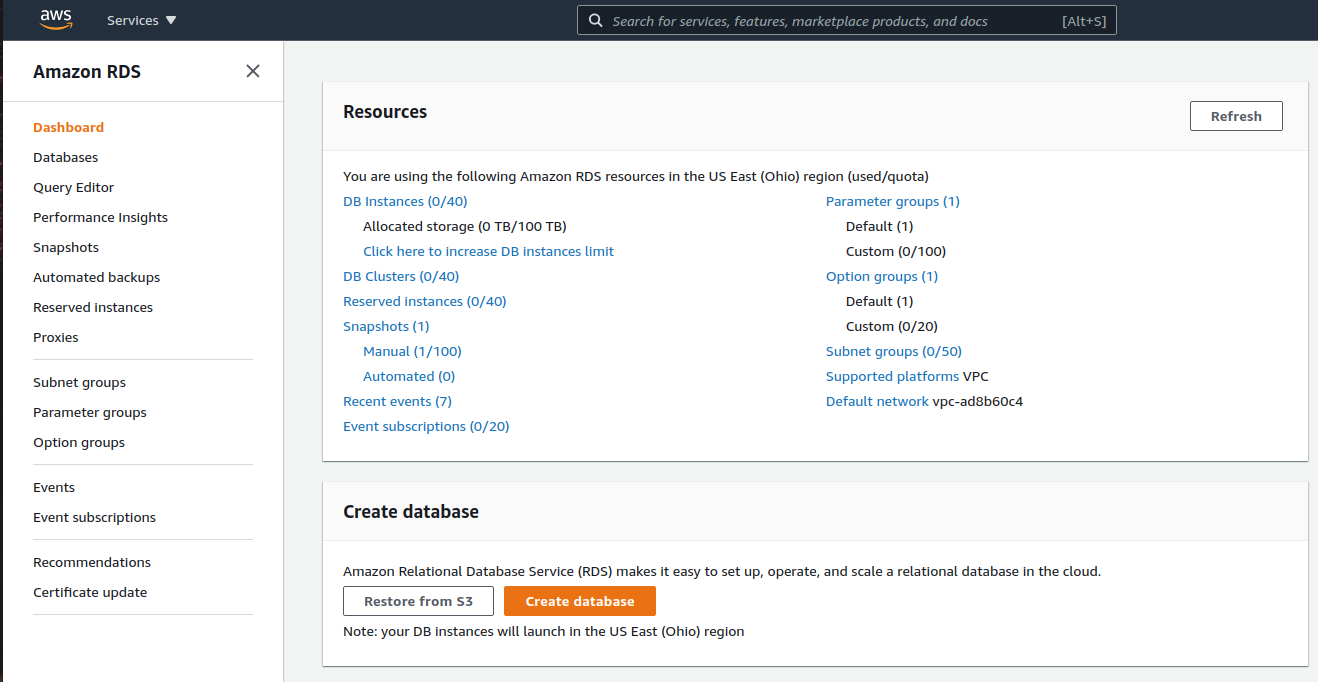Click the Custom (0/20) option groups text
The image size is (1318, 682).
(x=892, y=326)
